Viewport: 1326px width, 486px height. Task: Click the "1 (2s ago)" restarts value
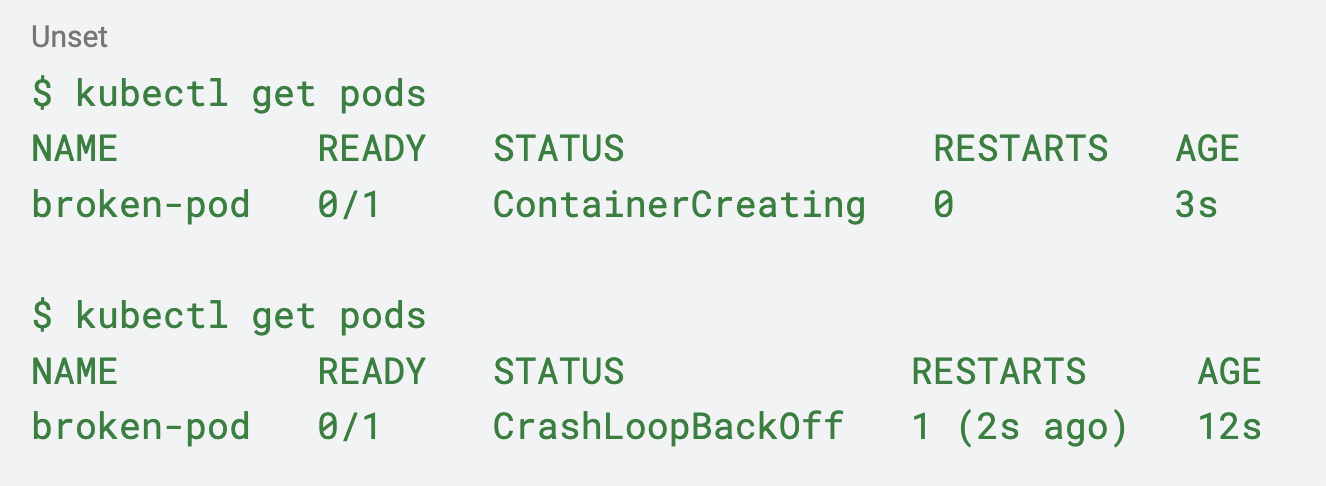point(1019,427)
